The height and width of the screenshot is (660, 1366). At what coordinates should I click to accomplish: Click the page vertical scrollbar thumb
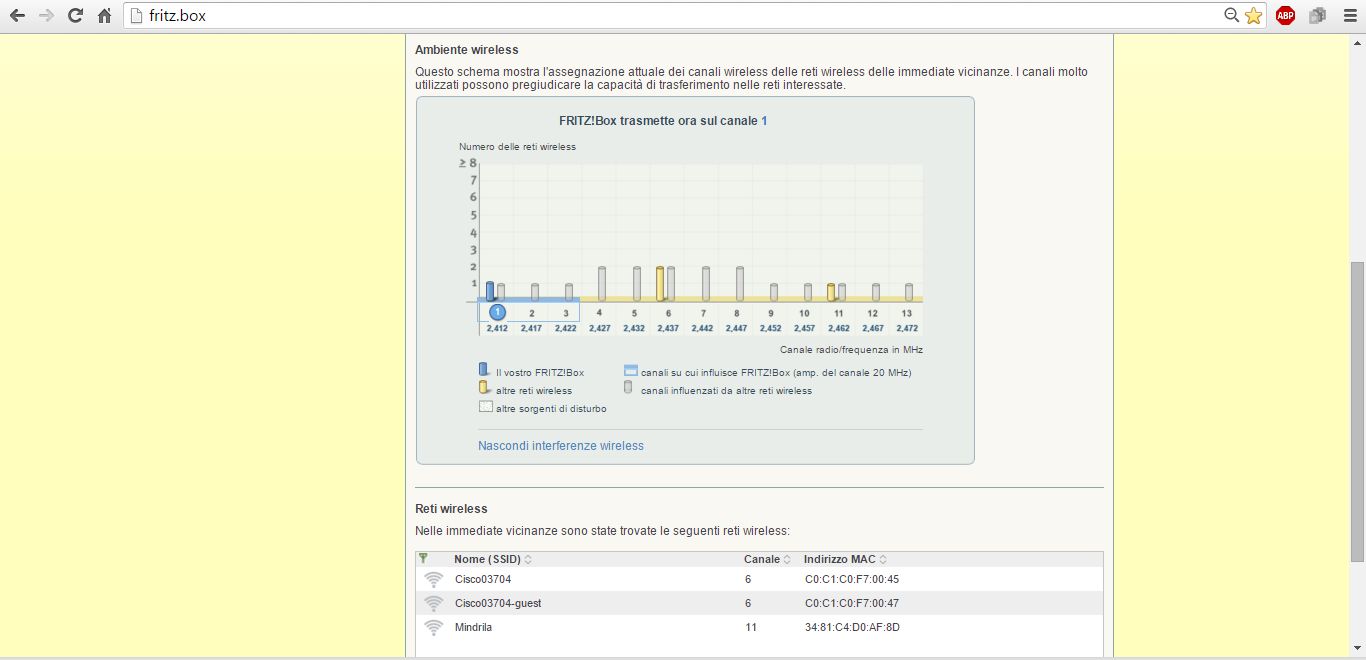1357,410
